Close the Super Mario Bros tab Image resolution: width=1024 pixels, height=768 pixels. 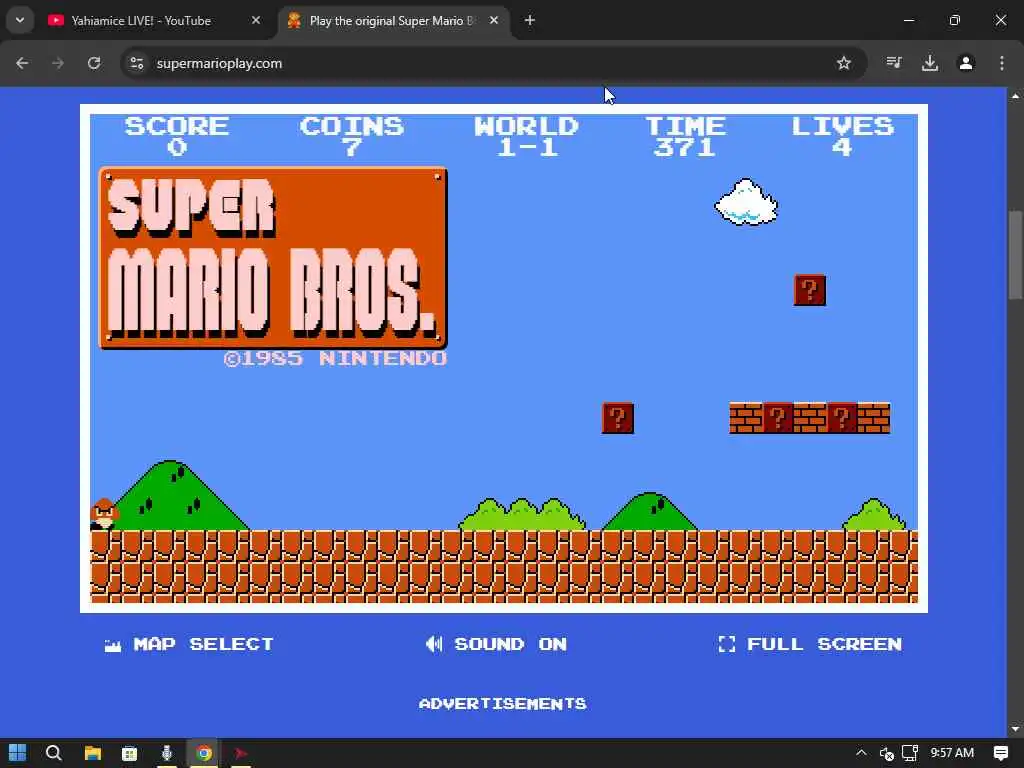pos(494,20)
